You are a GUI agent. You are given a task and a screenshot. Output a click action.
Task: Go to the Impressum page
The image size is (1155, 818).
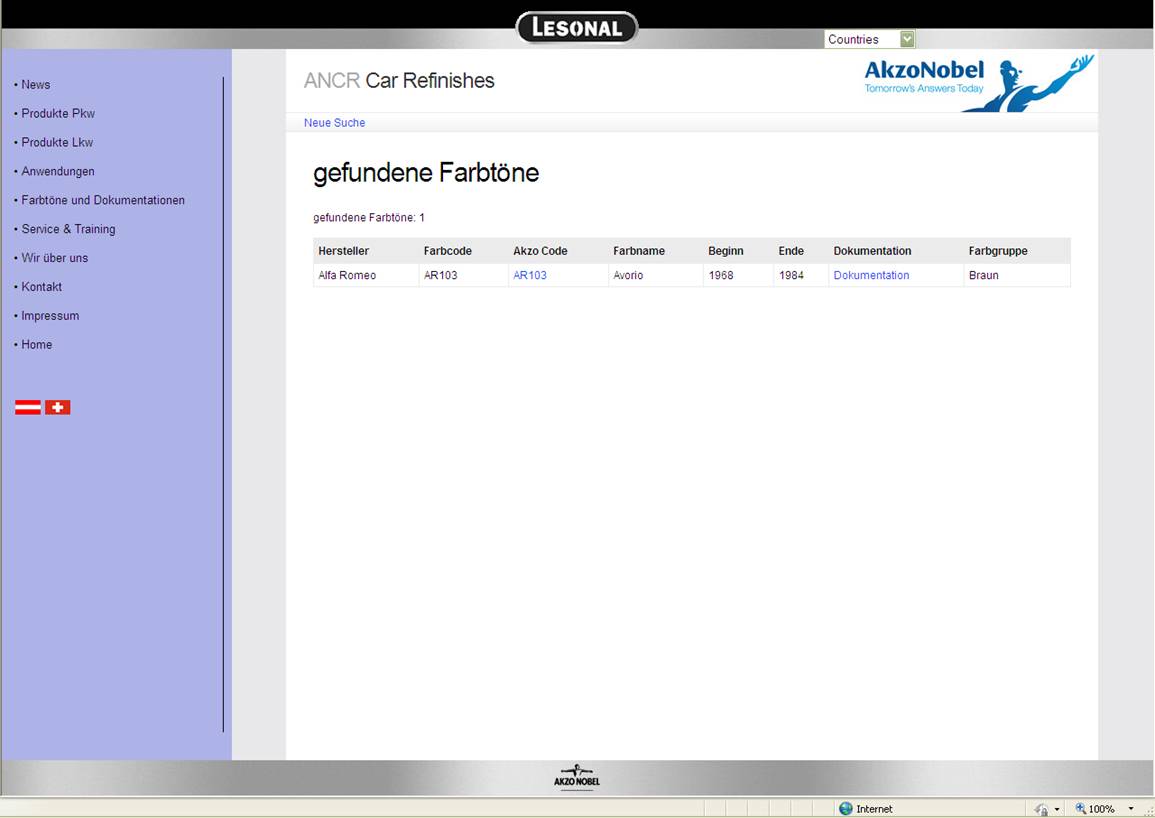tap(50, 316)
